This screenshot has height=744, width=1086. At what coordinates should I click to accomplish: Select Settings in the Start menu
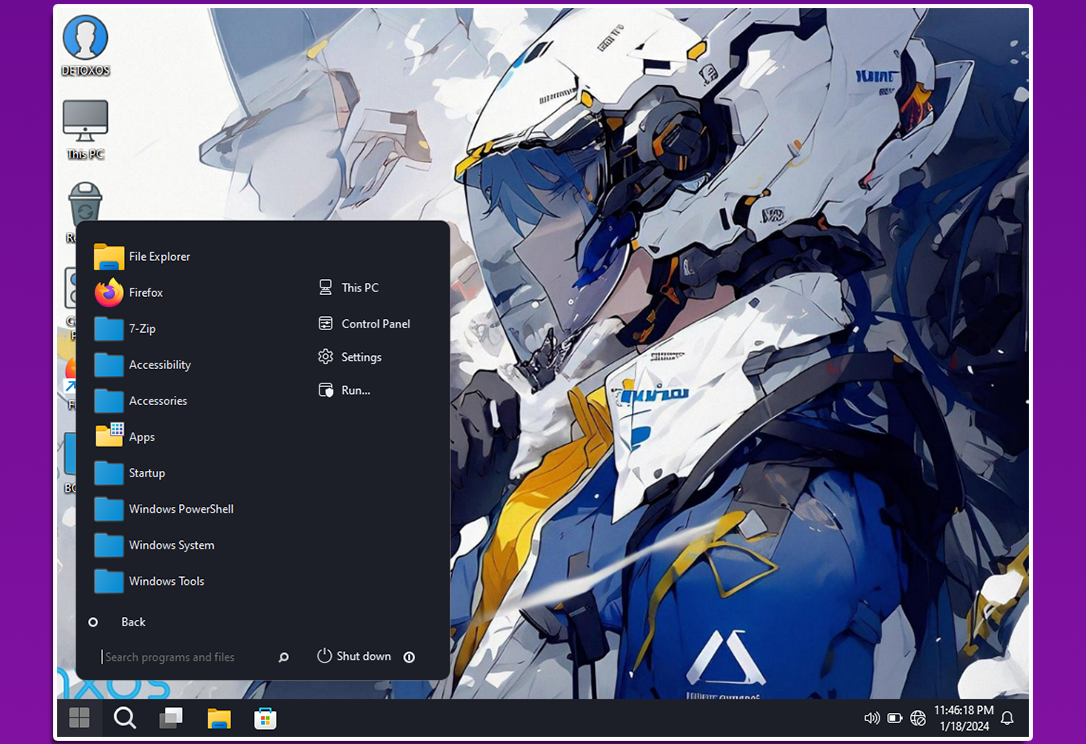[361, 357]
